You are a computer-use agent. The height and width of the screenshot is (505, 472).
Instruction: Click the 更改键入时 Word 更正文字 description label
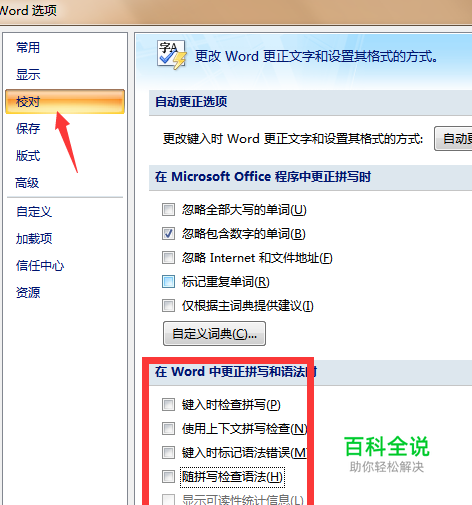pyautogui.click(x=293, y=138)
